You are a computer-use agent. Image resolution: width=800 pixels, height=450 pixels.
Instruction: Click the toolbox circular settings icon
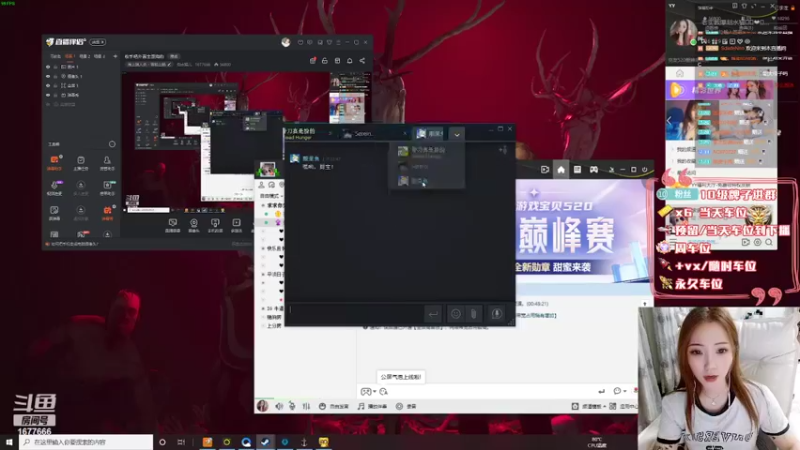pos(112,144)
